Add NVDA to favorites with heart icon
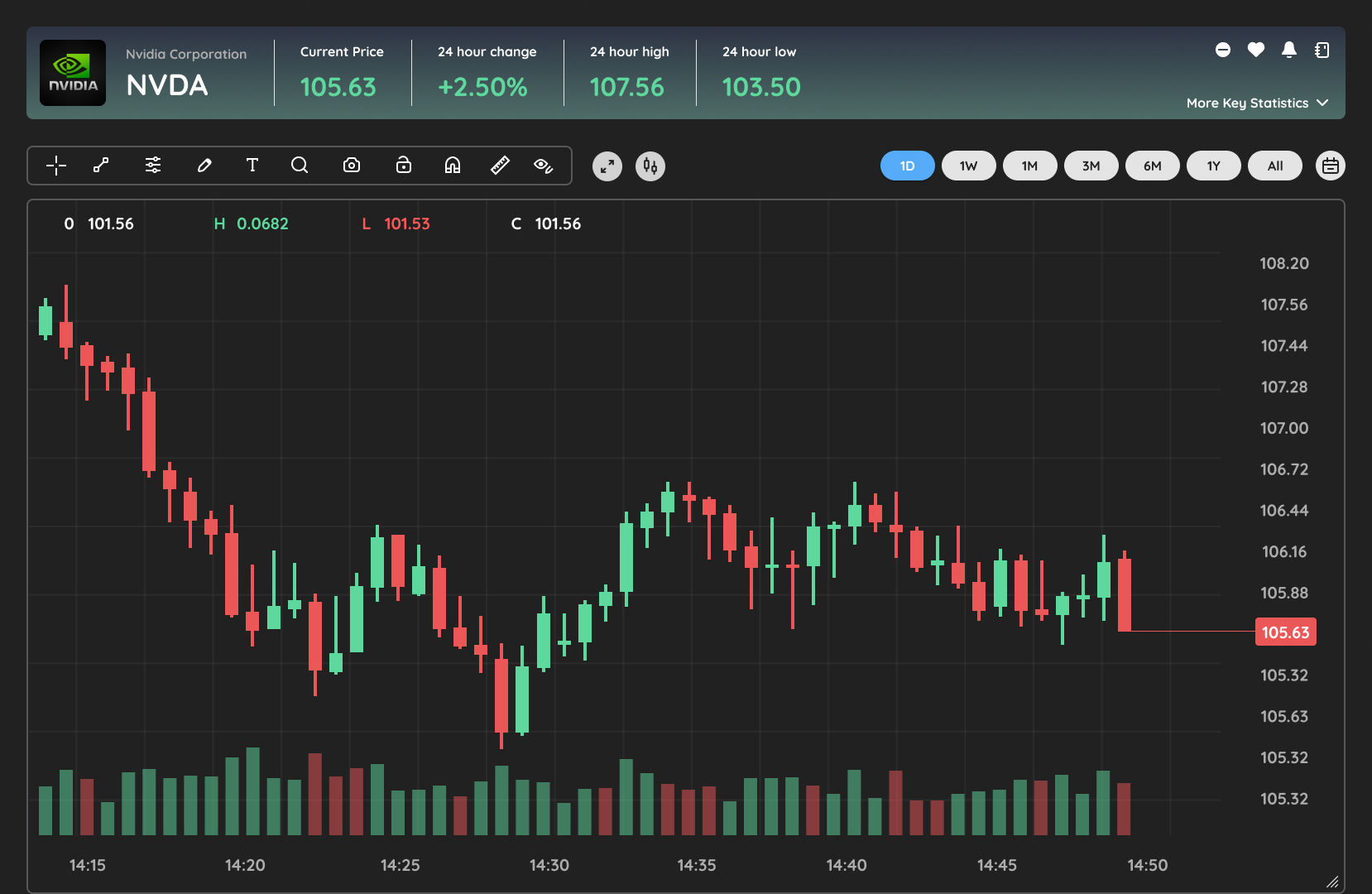 (x=1256, y=50)
